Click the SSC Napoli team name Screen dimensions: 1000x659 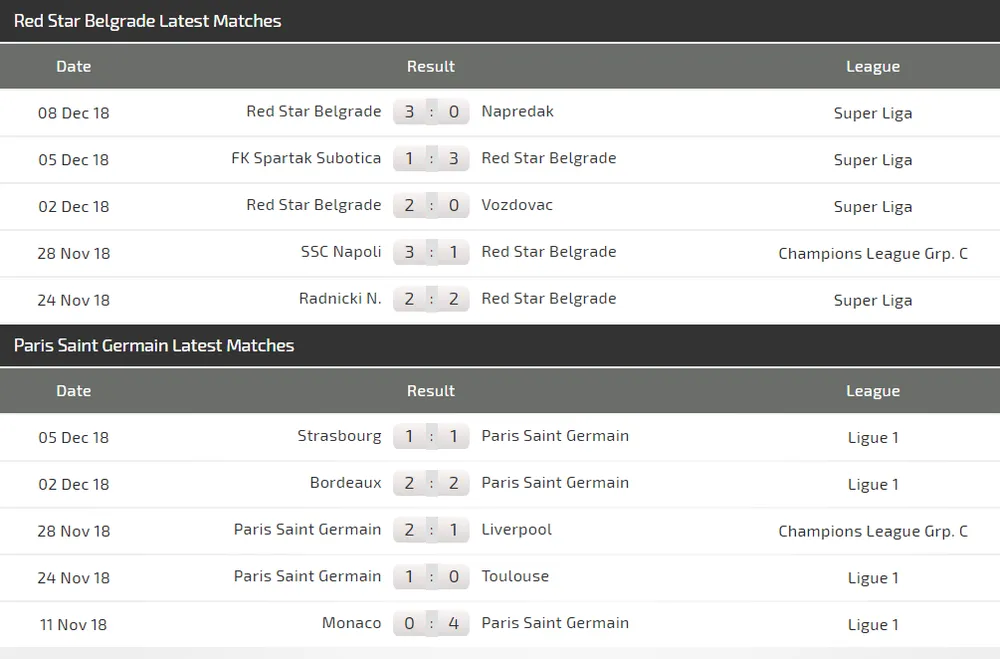pos(341,252)
